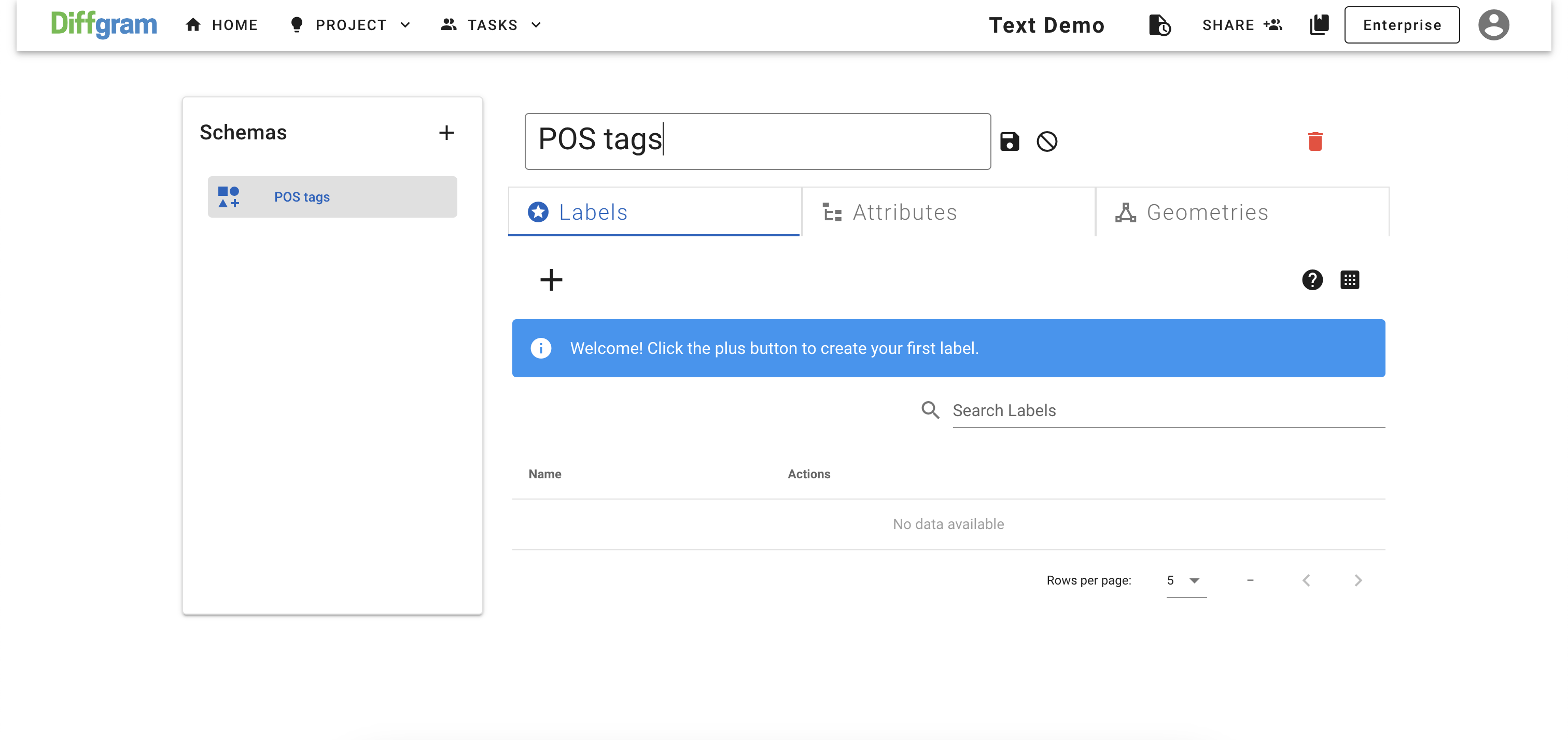The width and height of the screenshot is (1568, 740).
Task: Click the Share button
Action: (1241, 25)
